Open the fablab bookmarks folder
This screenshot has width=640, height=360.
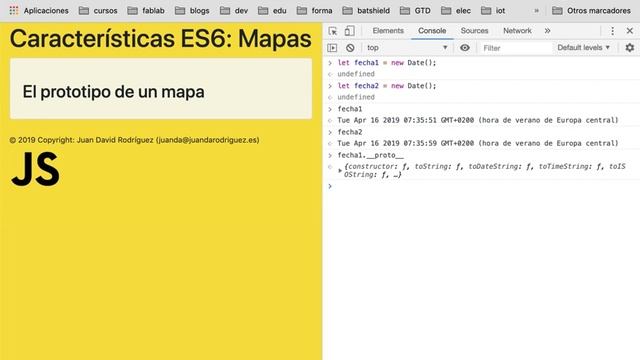pyautogui.click(x=146, y=11)
